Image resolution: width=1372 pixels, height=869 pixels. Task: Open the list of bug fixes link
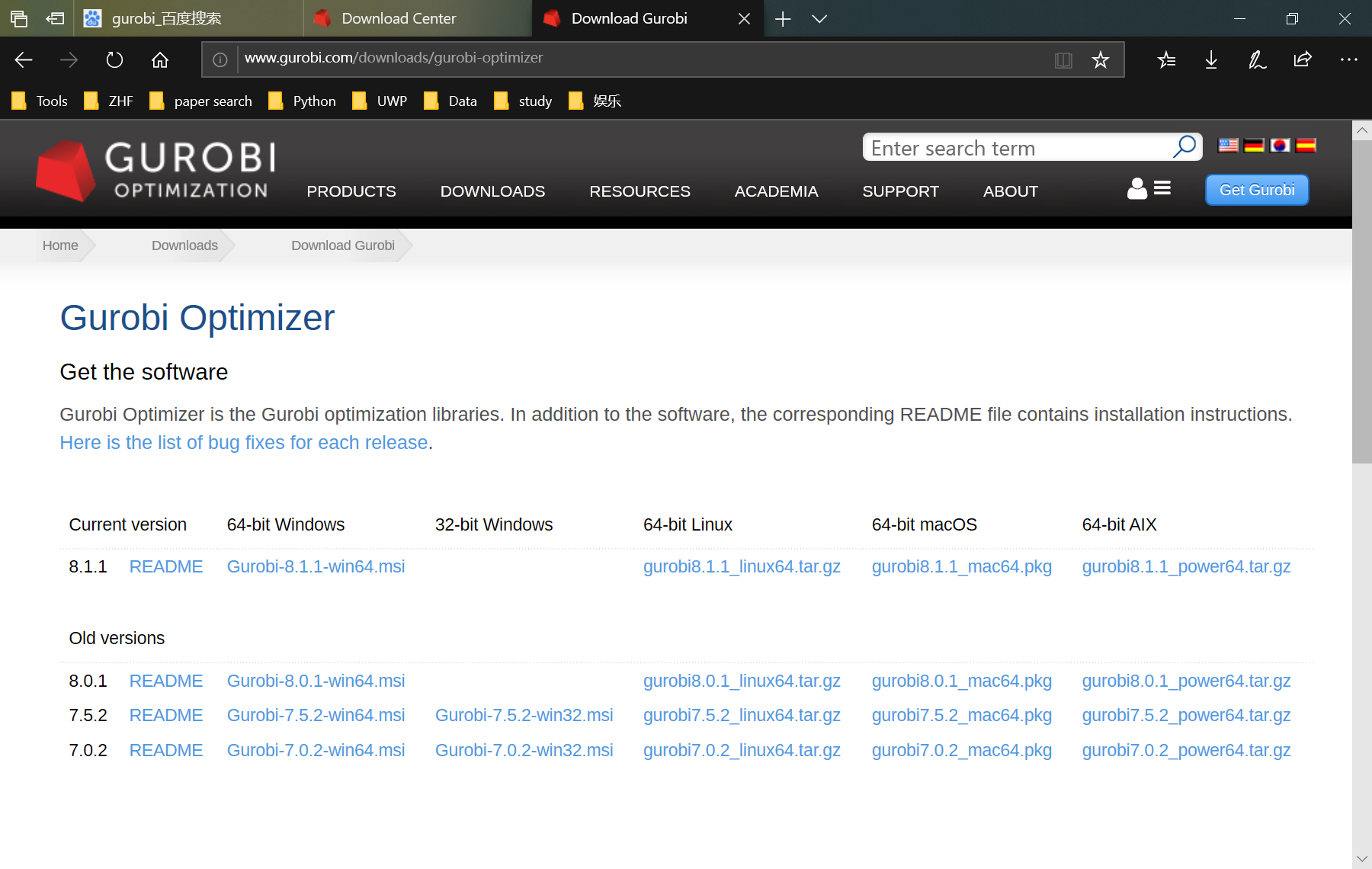(x=244, y=443)
